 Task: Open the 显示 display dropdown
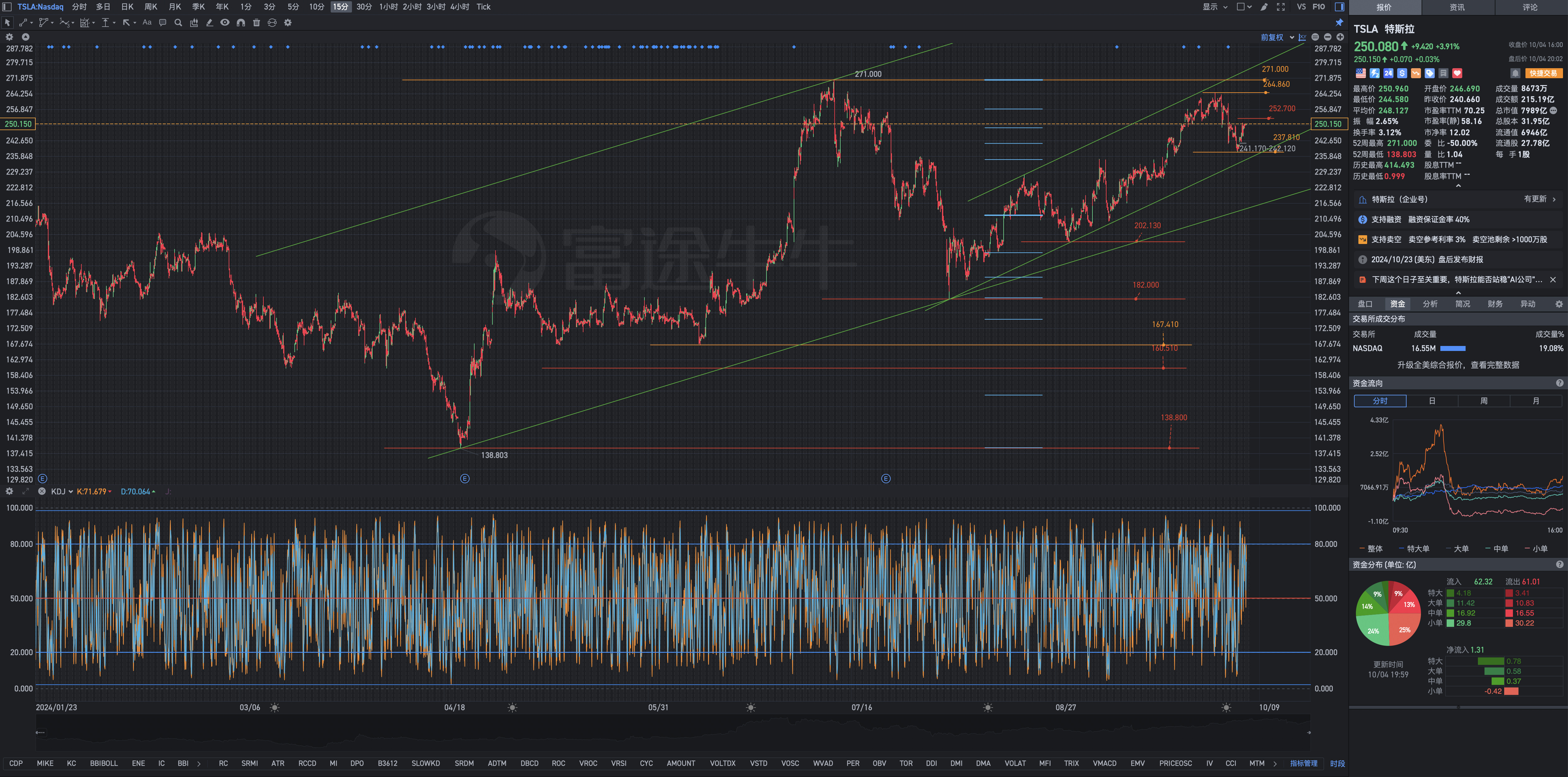(x=1215, y=7)
